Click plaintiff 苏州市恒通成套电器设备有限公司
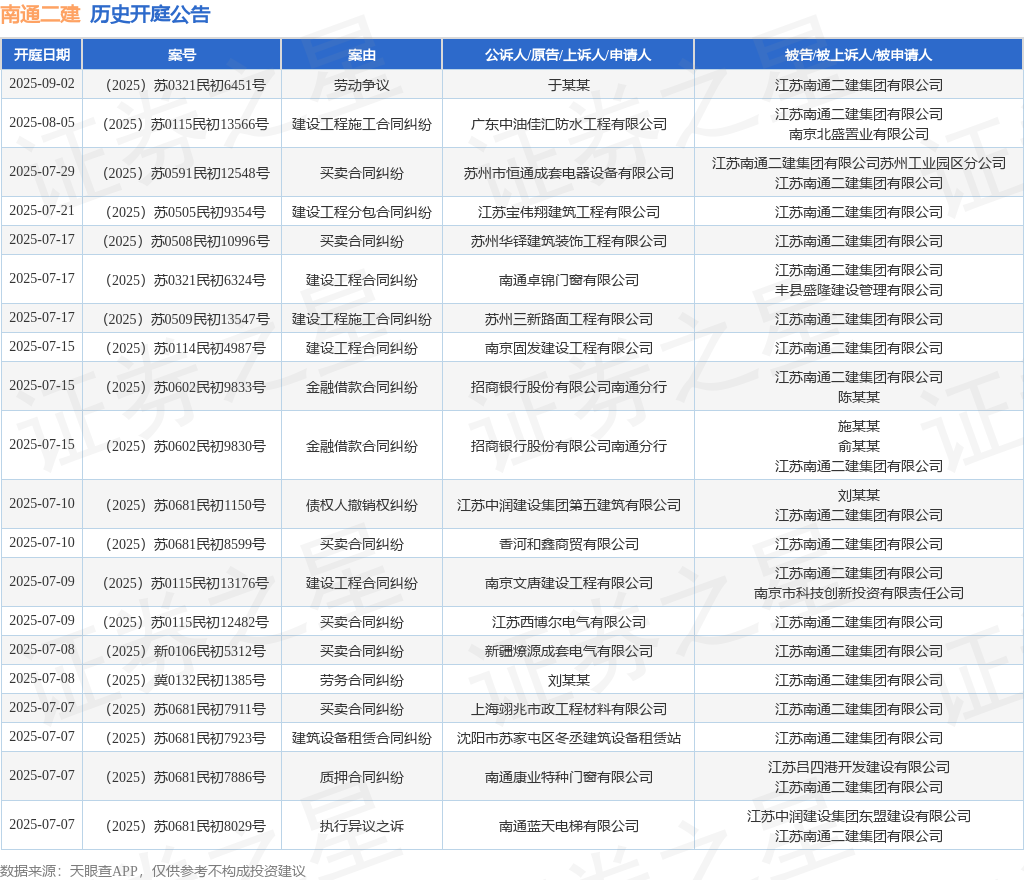This screenshot has height=880, width=1024. point(568,173)
